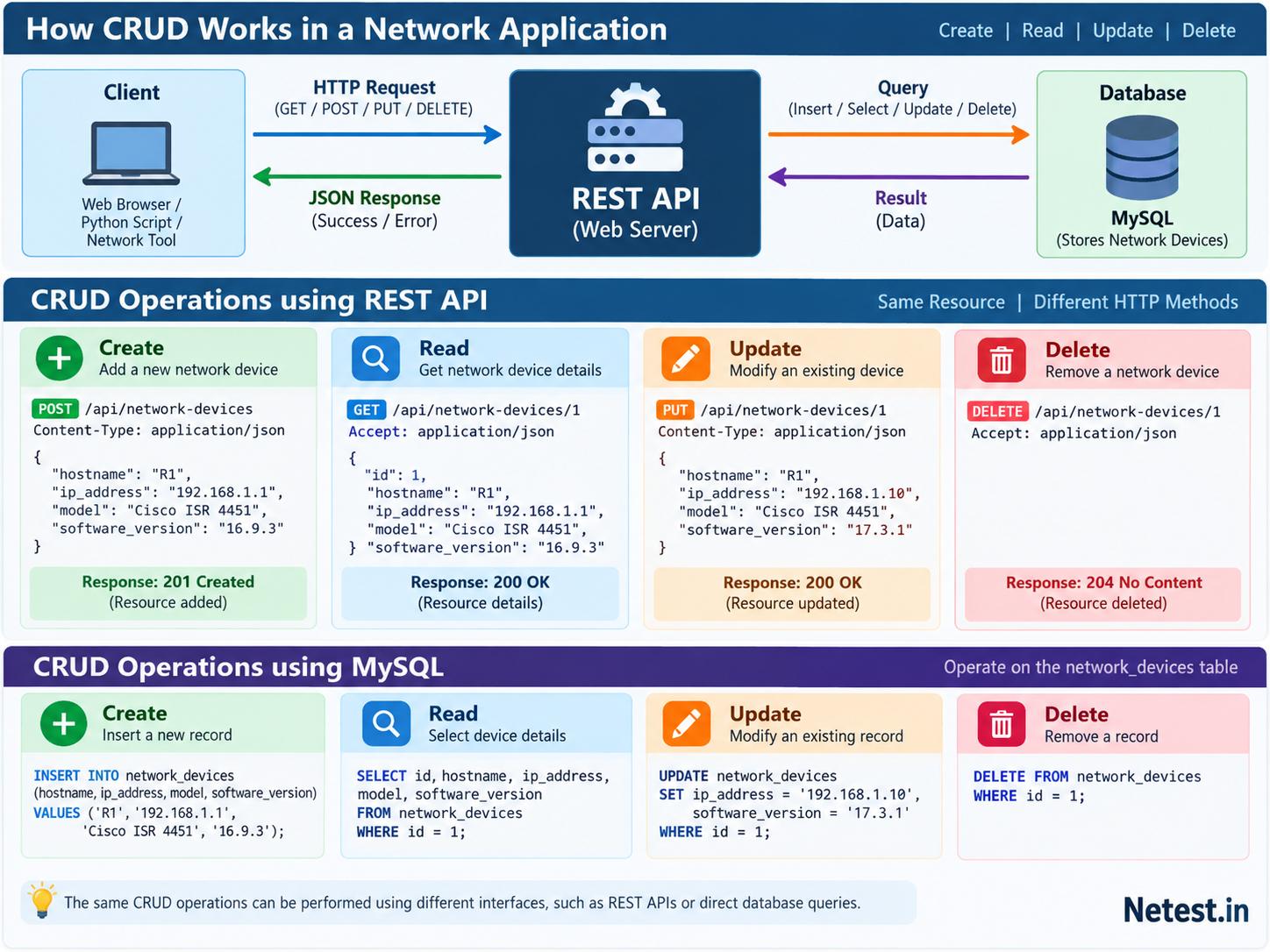Click the trash icon beside Remove a record
The height and width of the screenshot is (952, 1270).
click(1002, 724)
